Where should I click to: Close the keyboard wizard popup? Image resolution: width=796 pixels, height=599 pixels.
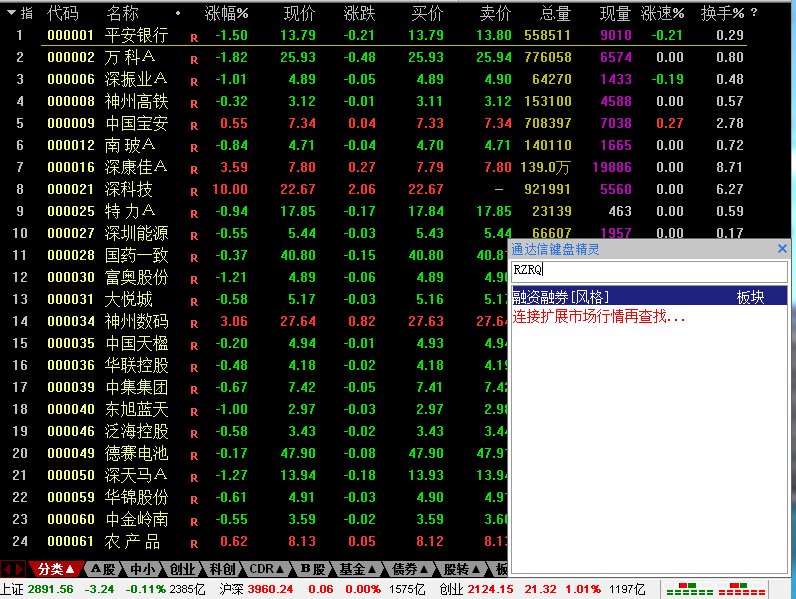point(782,249)
